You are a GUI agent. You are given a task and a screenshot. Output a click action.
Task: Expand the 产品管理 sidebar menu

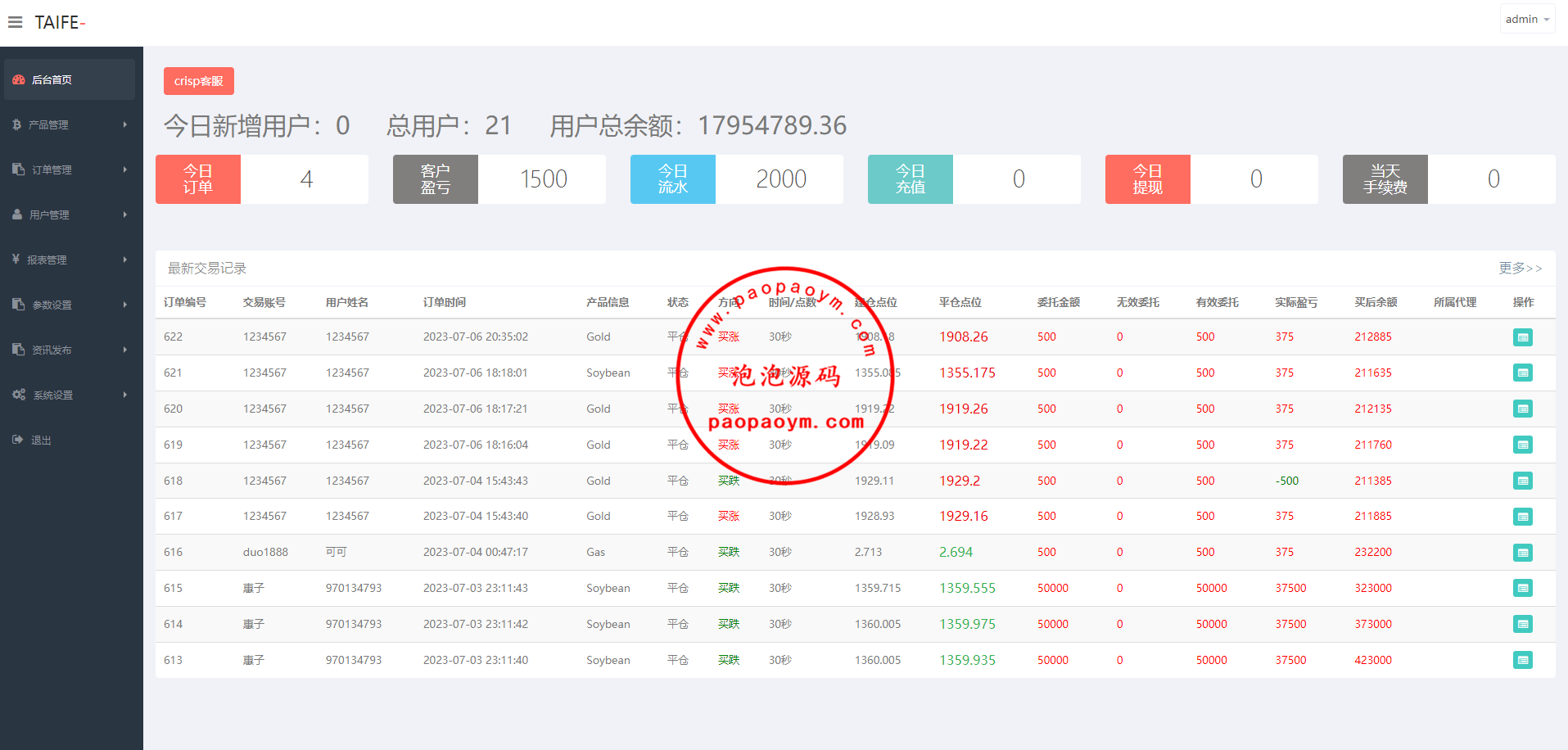[70, 124]
